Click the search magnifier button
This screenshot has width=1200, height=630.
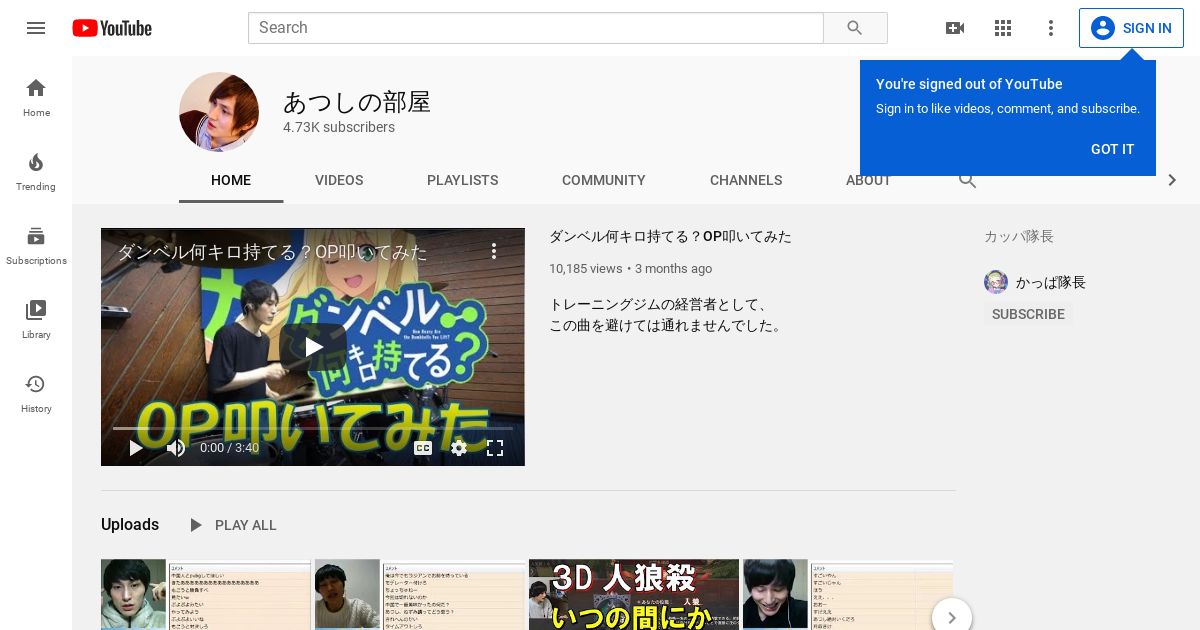(x=855, y=28)
